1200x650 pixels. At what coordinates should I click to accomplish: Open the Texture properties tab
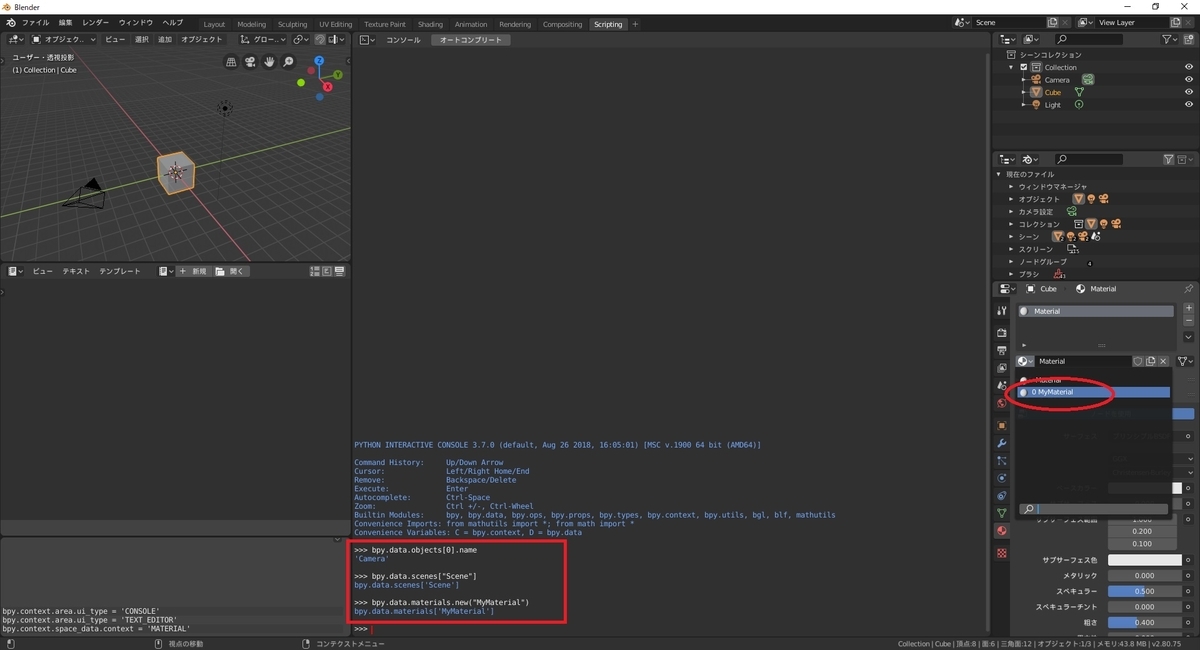(x=1002, y=553)
